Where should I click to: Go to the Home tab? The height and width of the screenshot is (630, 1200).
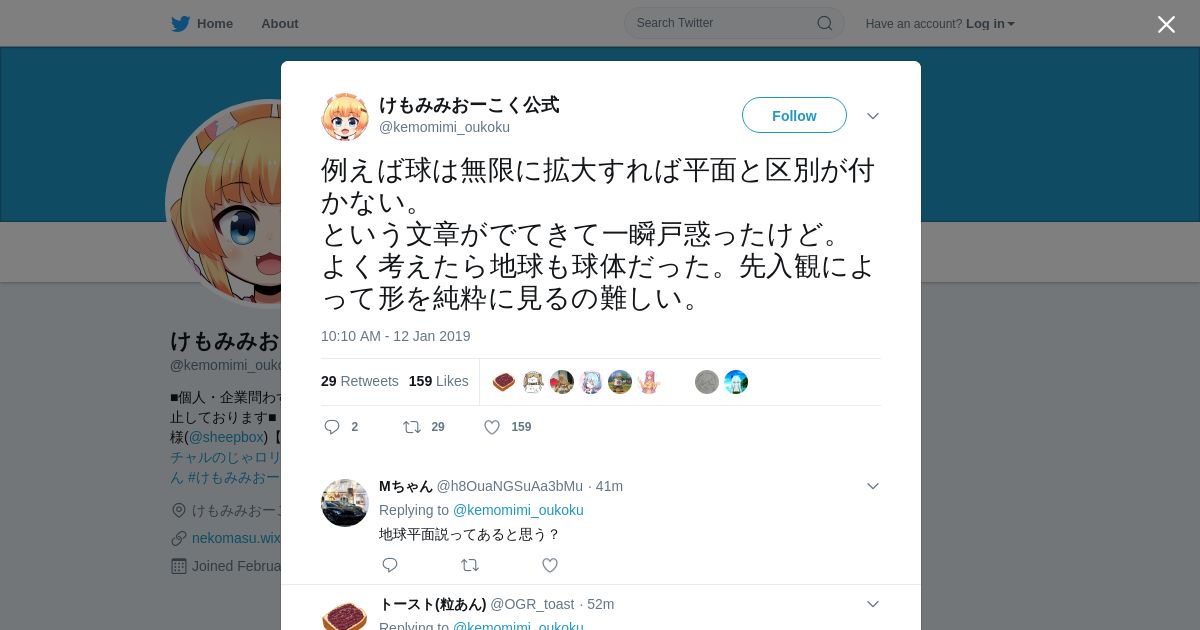click(x=215, y=23)
